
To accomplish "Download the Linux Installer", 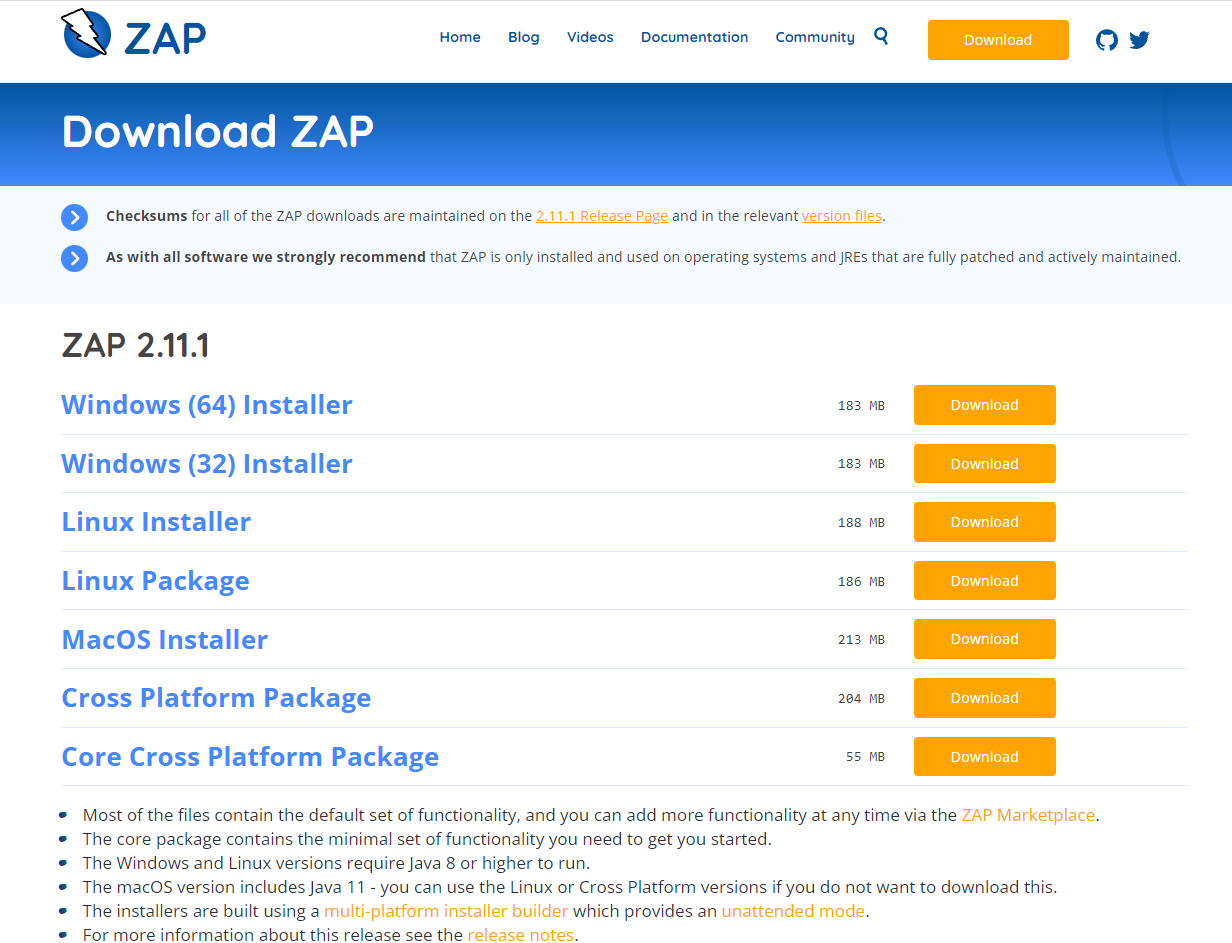I will [x=985, y=522].
